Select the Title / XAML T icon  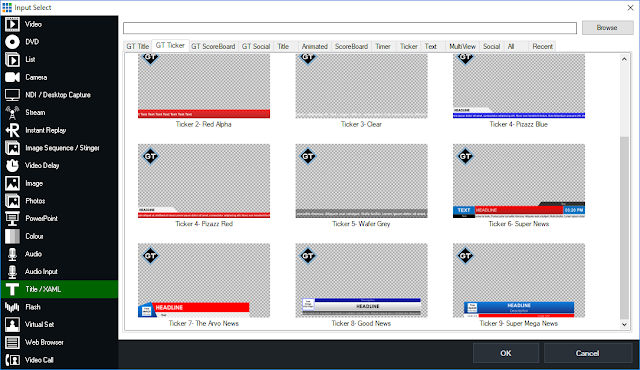(x=12, y=289)
